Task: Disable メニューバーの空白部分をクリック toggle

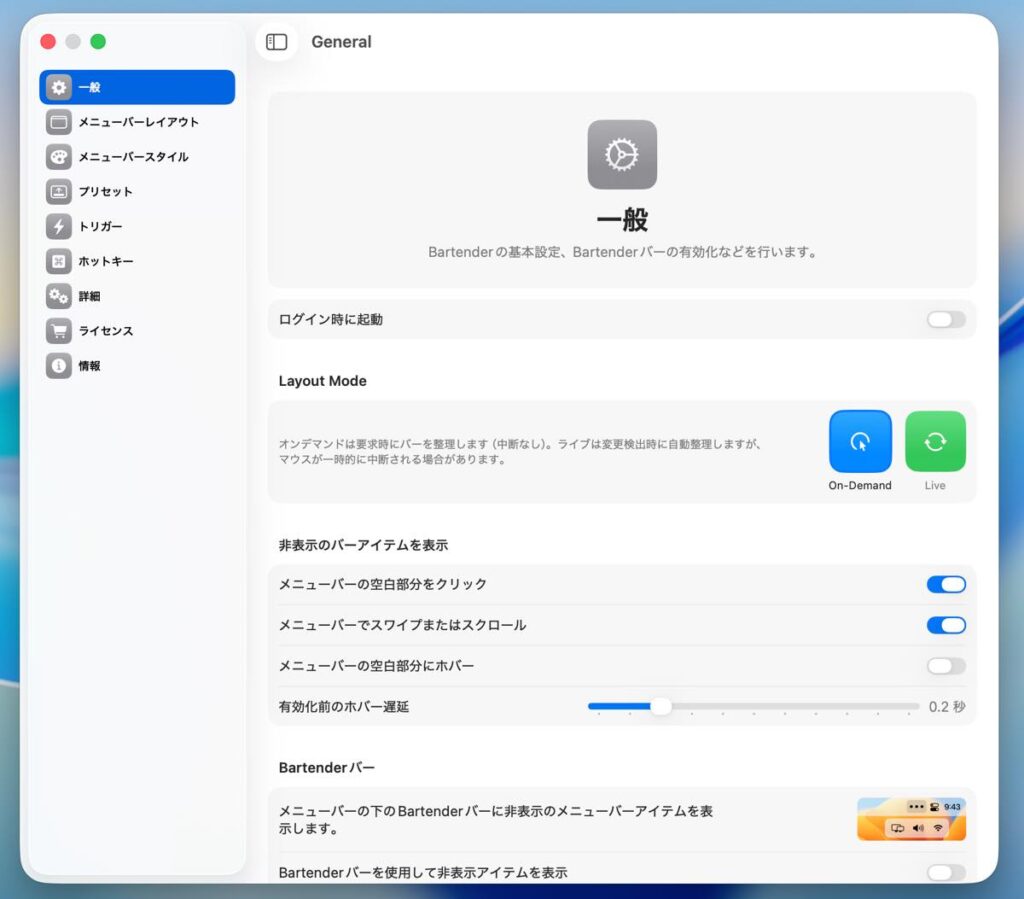Action: [x=945, y=585]
